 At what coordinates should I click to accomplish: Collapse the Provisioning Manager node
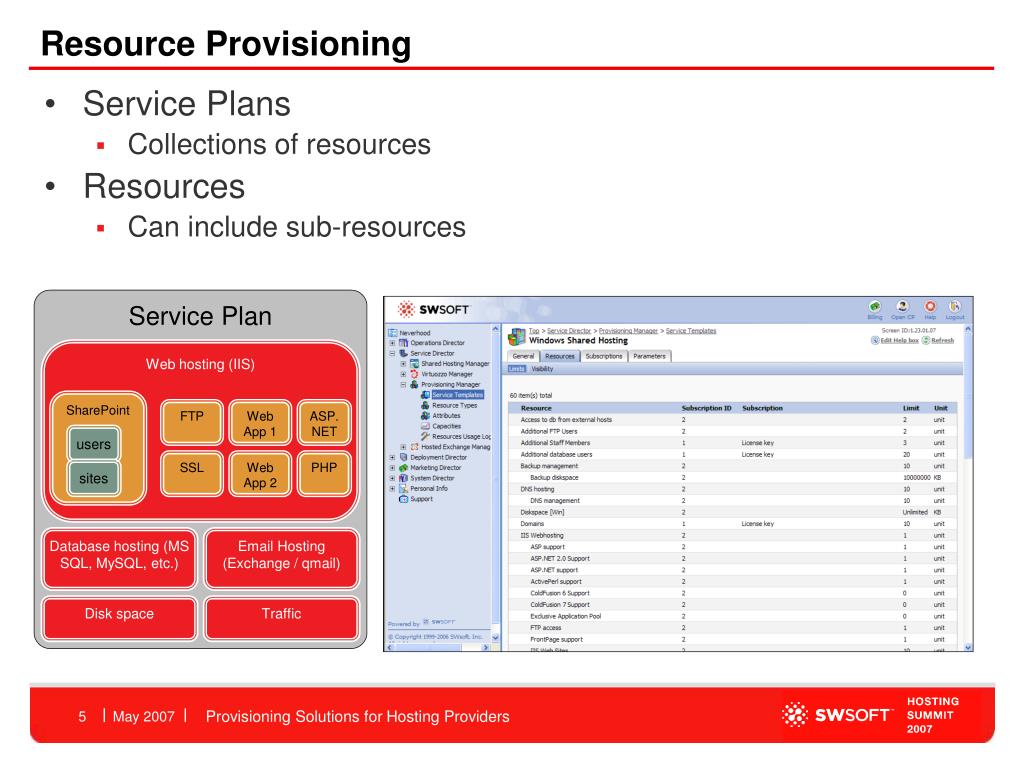pos(403,385)
